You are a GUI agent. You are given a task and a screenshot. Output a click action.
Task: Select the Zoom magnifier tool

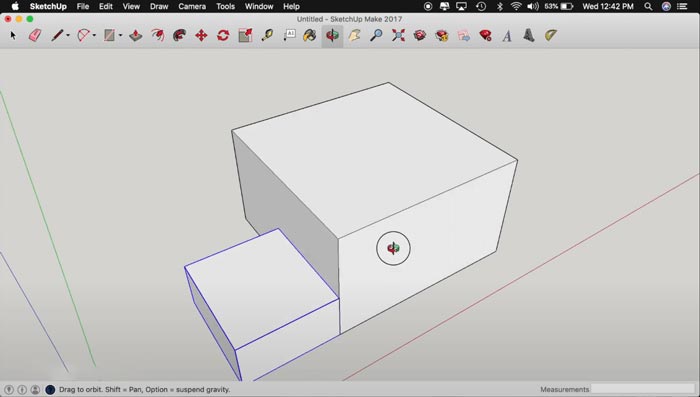pyautogui.click(x=376, y=35)
